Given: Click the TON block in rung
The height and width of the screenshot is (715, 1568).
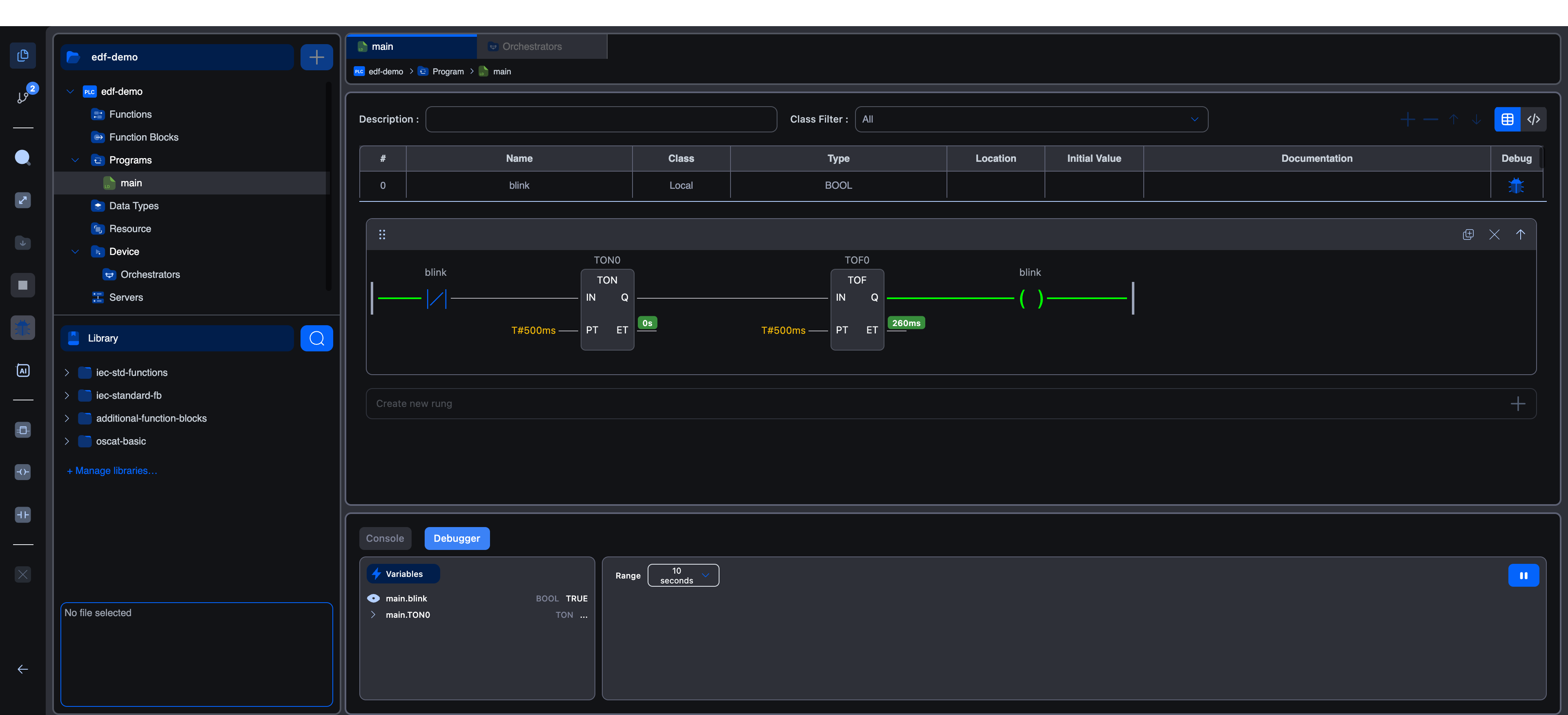Looking at the screenshot, I should pos(607,310).
